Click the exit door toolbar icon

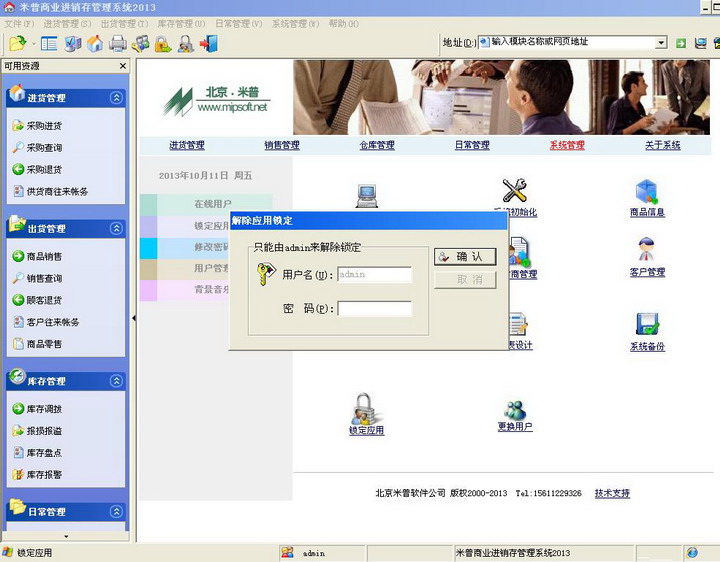[x=208, y=44]
